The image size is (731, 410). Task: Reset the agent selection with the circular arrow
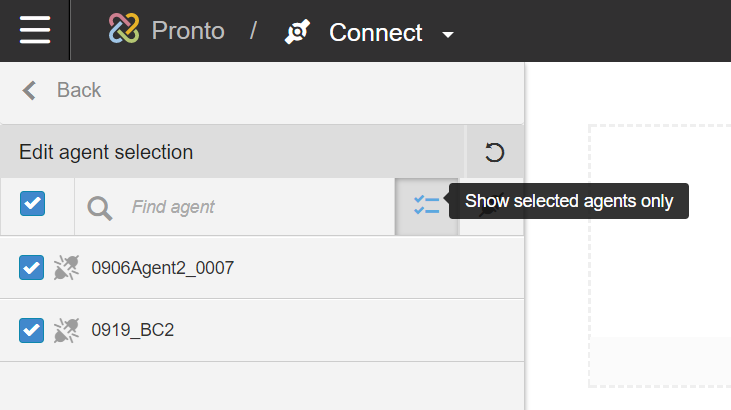click(x=494, y=152)
